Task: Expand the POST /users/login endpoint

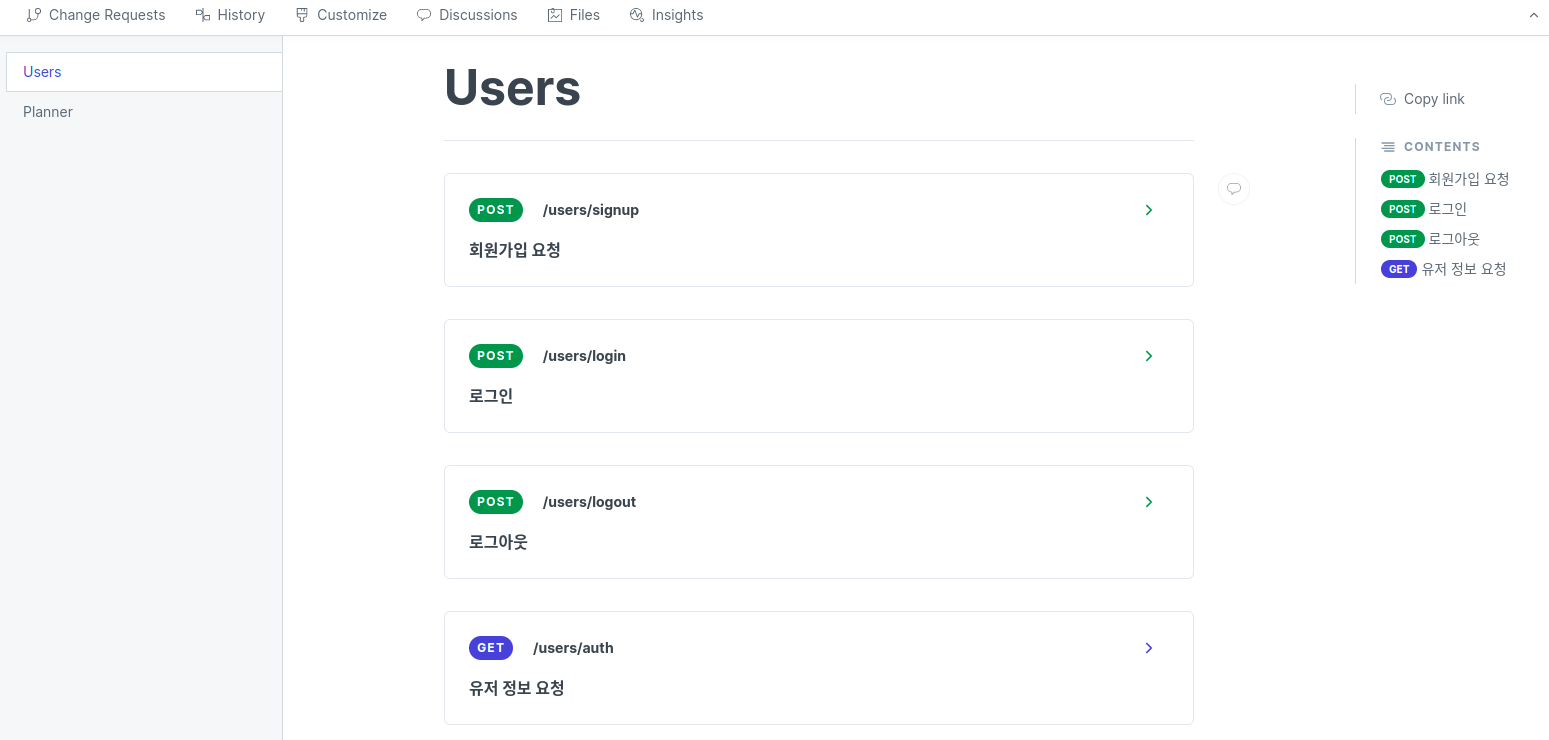Action: click(1148, 356)
